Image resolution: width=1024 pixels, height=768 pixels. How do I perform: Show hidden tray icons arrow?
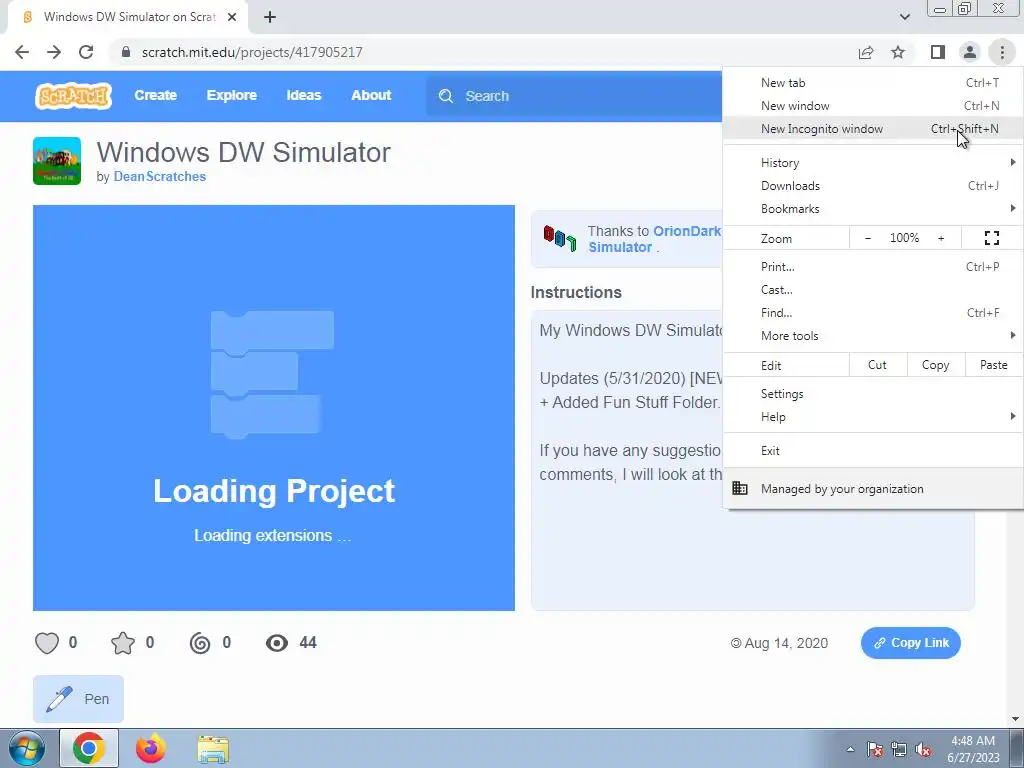pyautogui.click(x=850, y=749)
